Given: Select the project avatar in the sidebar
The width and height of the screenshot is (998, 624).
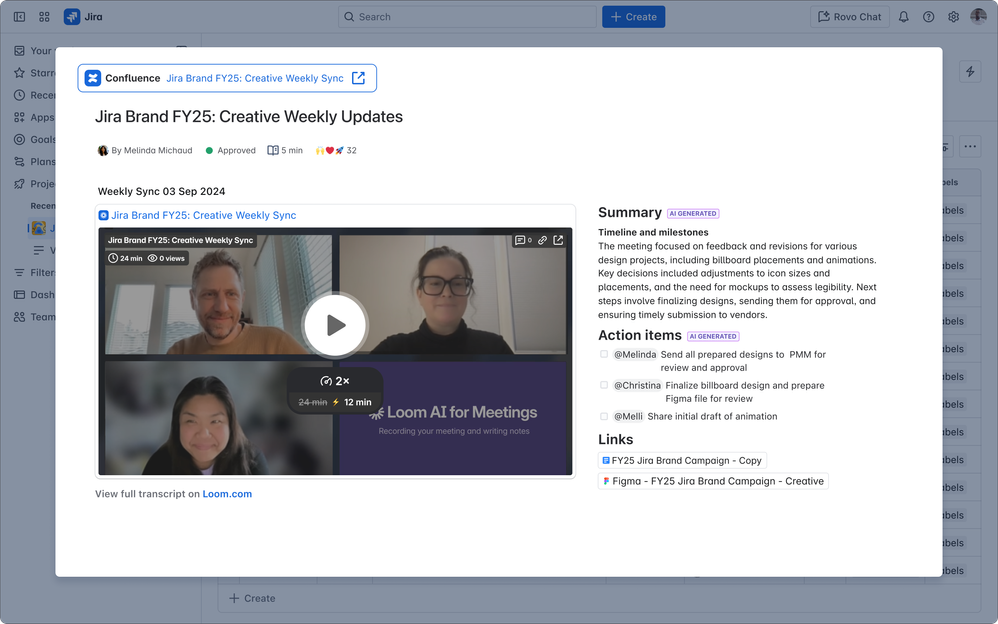Looking at the screenshot, I should [39, 227].
